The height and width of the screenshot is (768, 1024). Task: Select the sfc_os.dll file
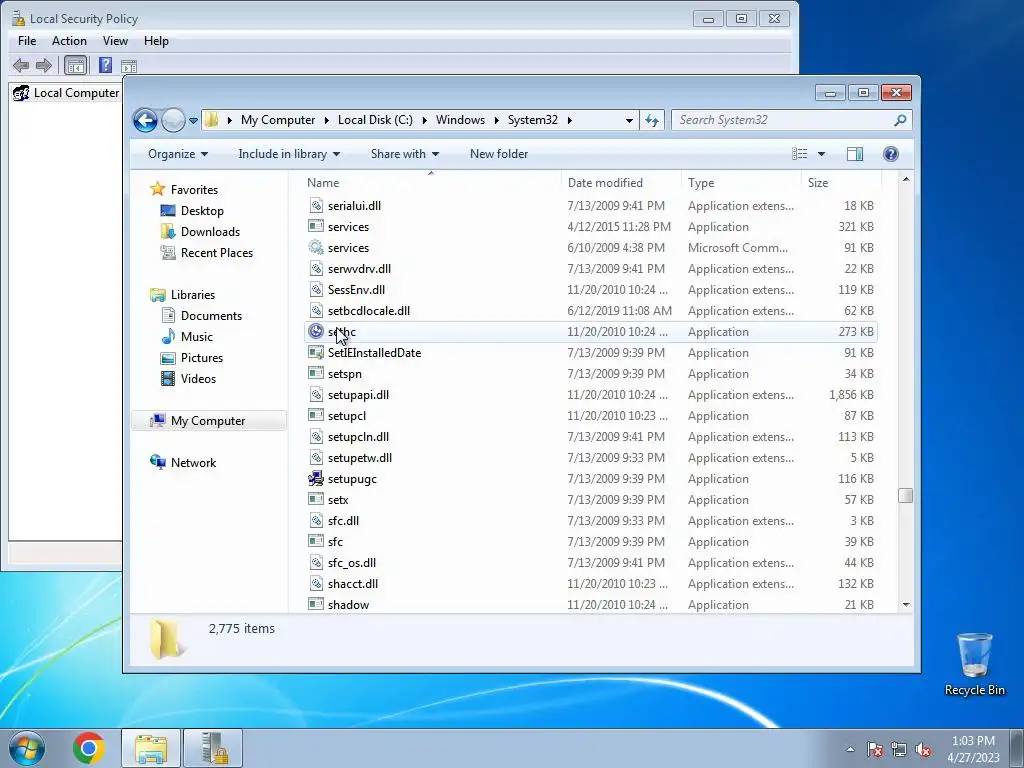(591, 563)
